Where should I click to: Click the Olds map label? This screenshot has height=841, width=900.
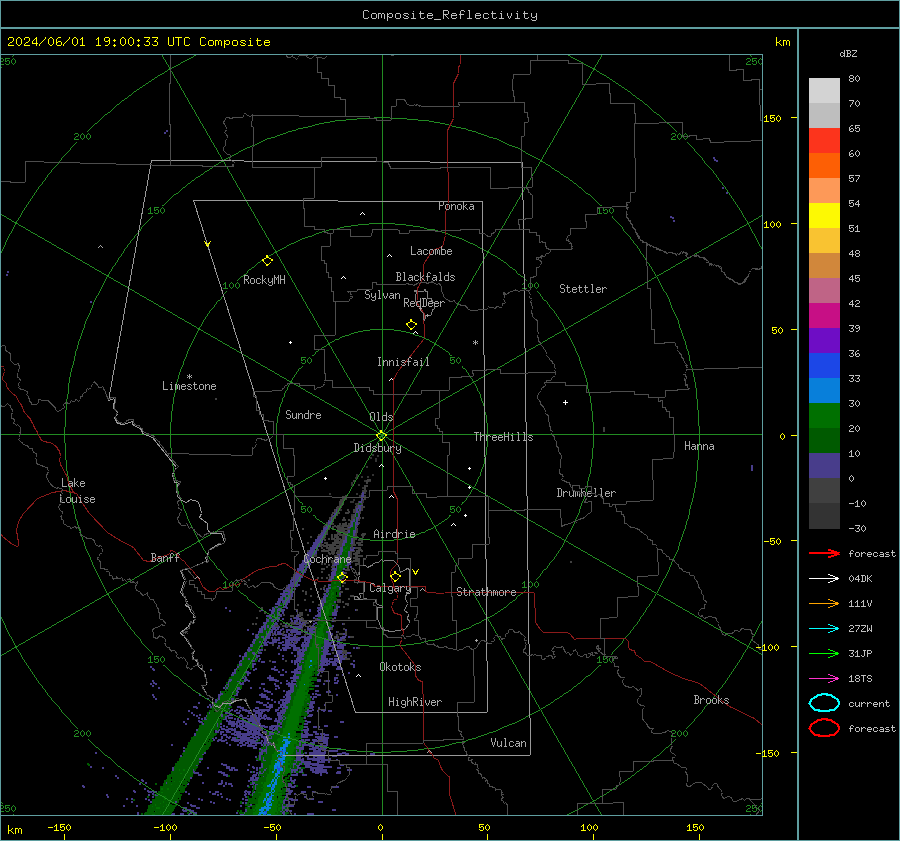click(381, 417)
